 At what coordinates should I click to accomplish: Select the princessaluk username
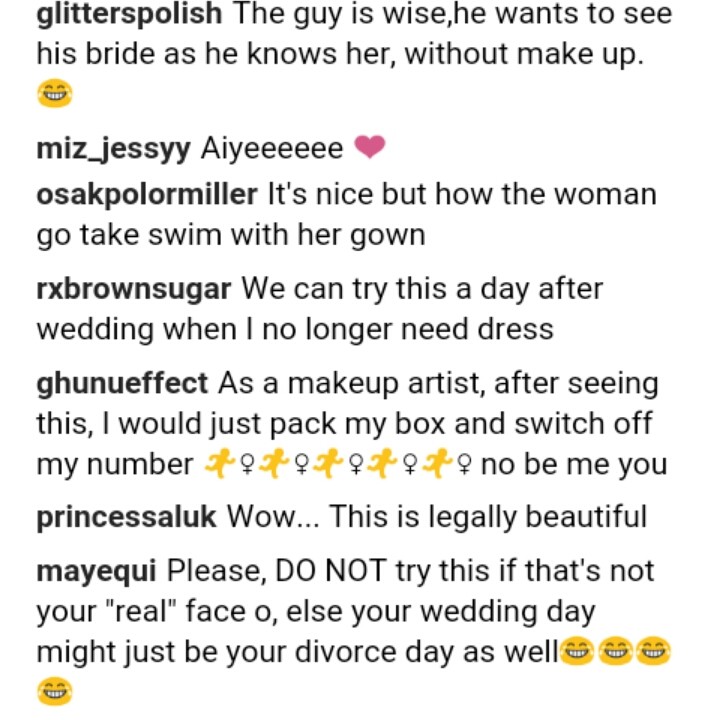pos(126,518)
